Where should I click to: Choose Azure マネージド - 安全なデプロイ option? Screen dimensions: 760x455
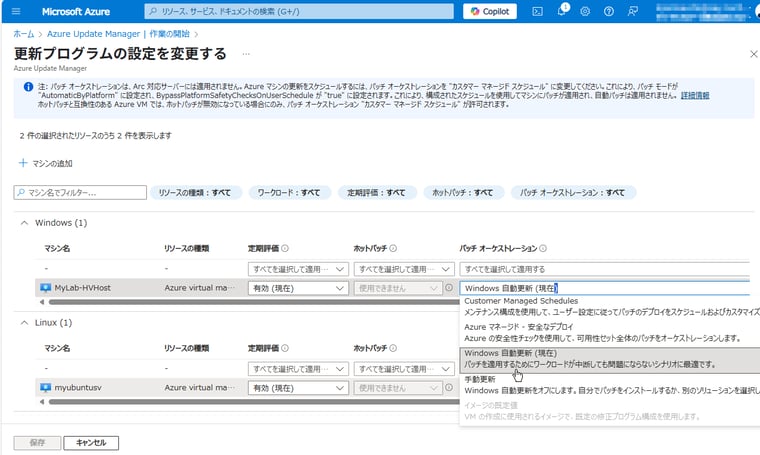coord(610,333)
